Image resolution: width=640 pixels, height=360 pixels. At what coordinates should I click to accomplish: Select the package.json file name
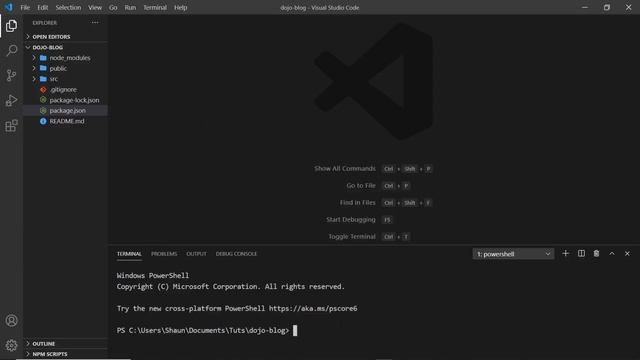pyautogui.click(x=68, y=111)
